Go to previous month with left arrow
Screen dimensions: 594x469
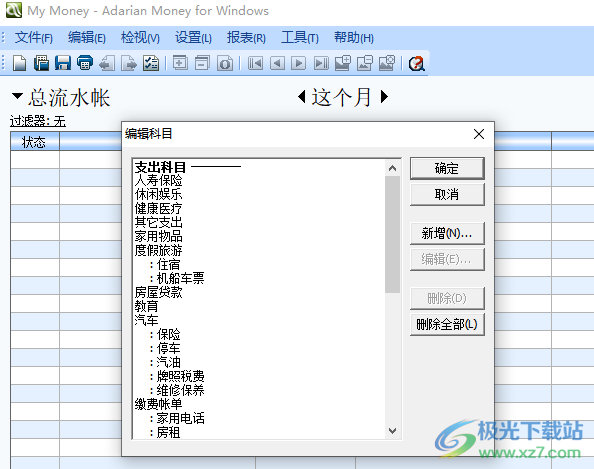coord(302,97)
